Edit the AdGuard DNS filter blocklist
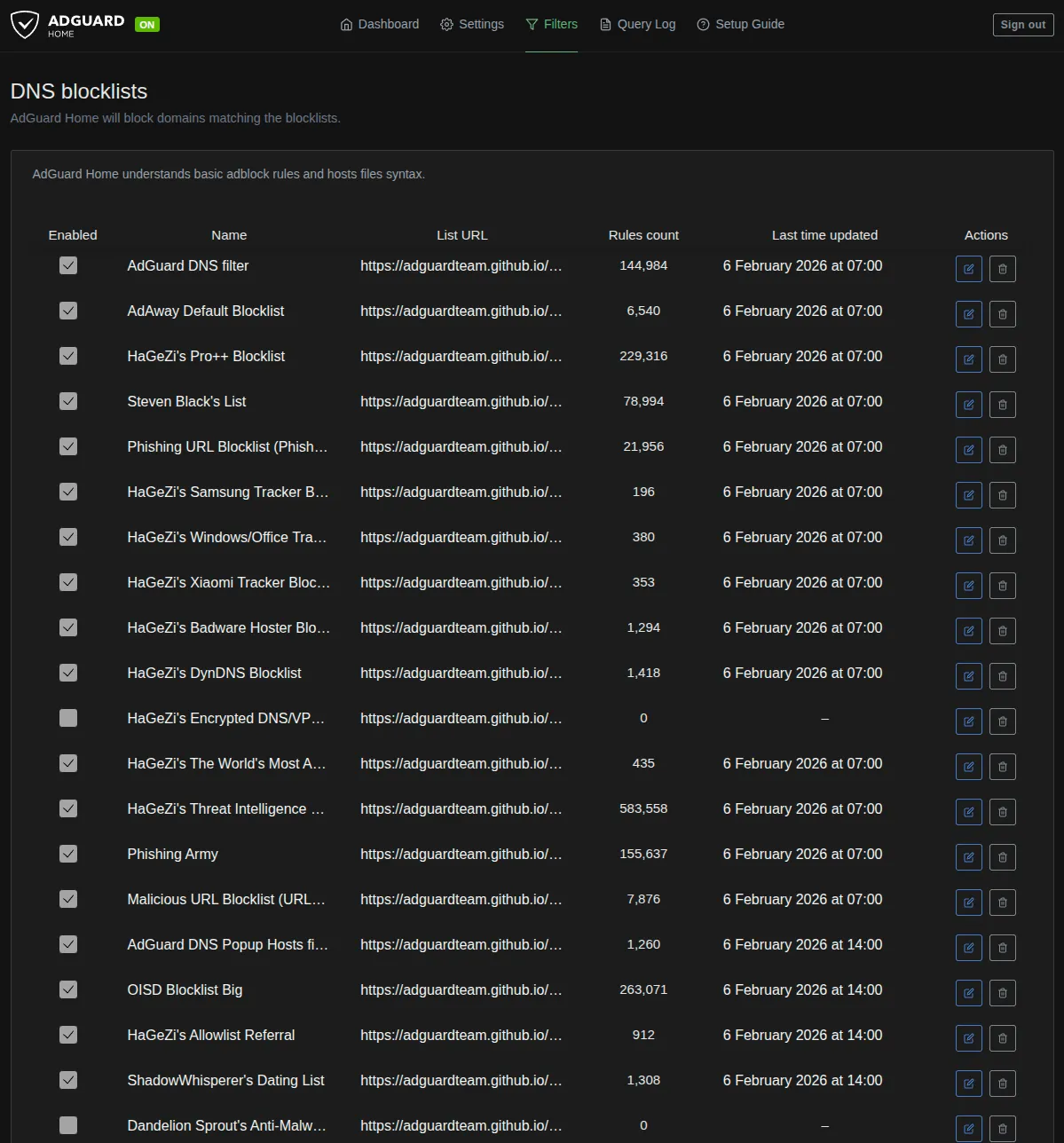The width and height of the screenshot is (1064, 1143). click(x=968, y=269)
